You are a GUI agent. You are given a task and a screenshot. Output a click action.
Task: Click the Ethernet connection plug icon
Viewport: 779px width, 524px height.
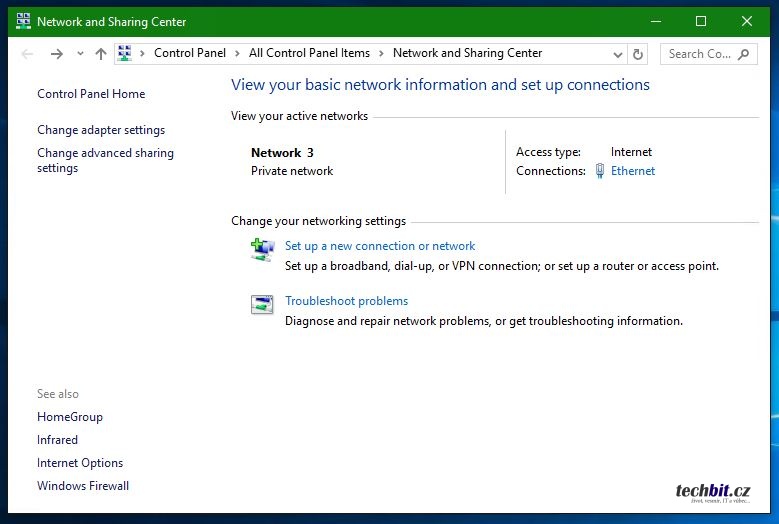pyautogui.click(x=600, y=171)
